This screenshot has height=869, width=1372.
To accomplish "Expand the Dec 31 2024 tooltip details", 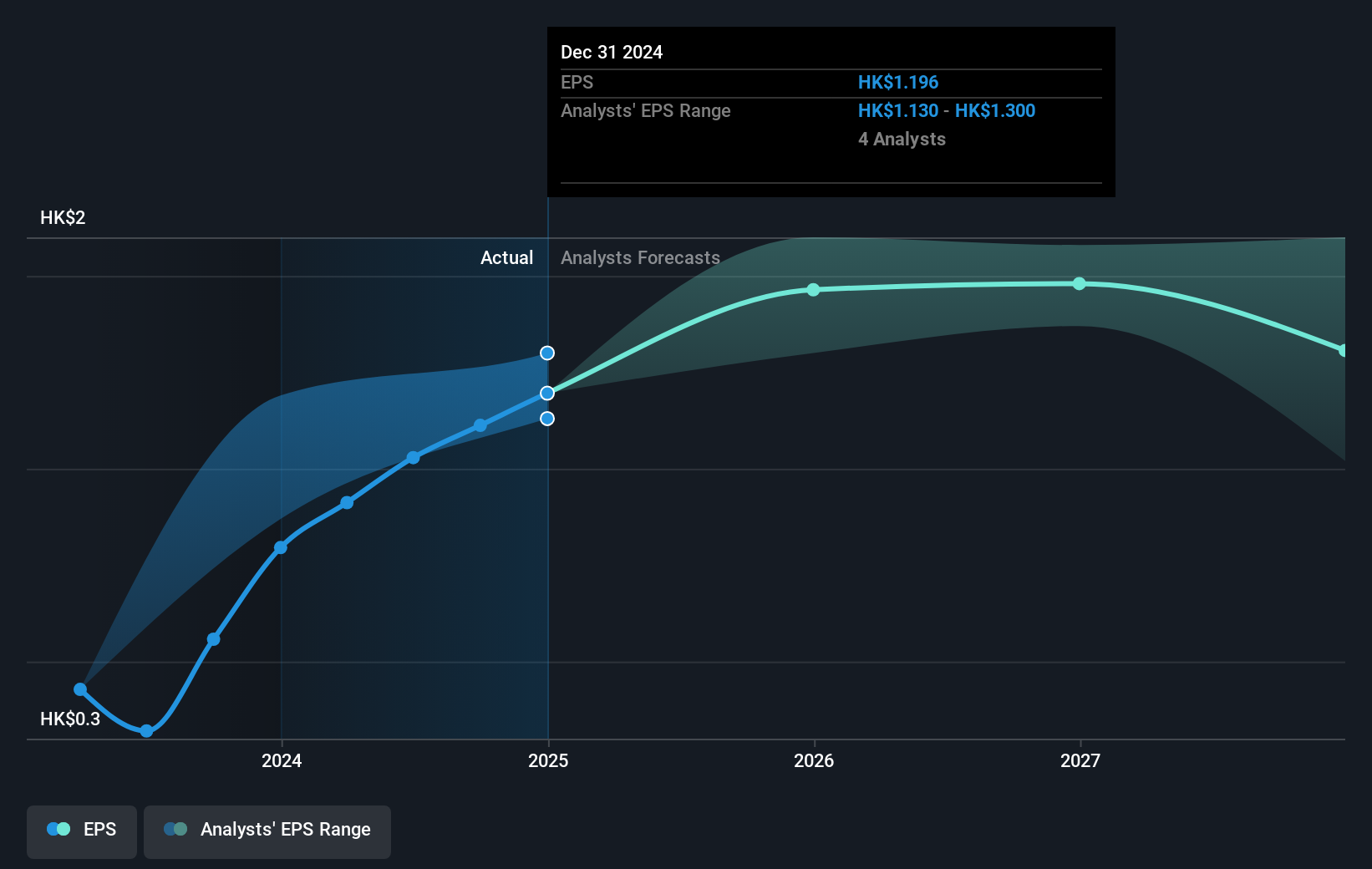I will pyautogui.click(x=612, y=52).
